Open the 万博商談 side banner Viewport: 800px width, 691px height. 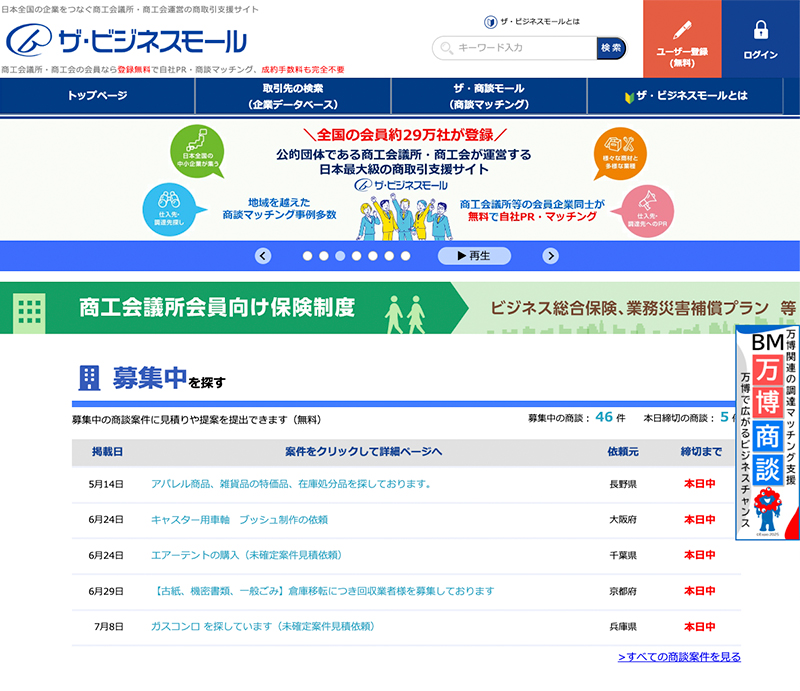[767, 433]
